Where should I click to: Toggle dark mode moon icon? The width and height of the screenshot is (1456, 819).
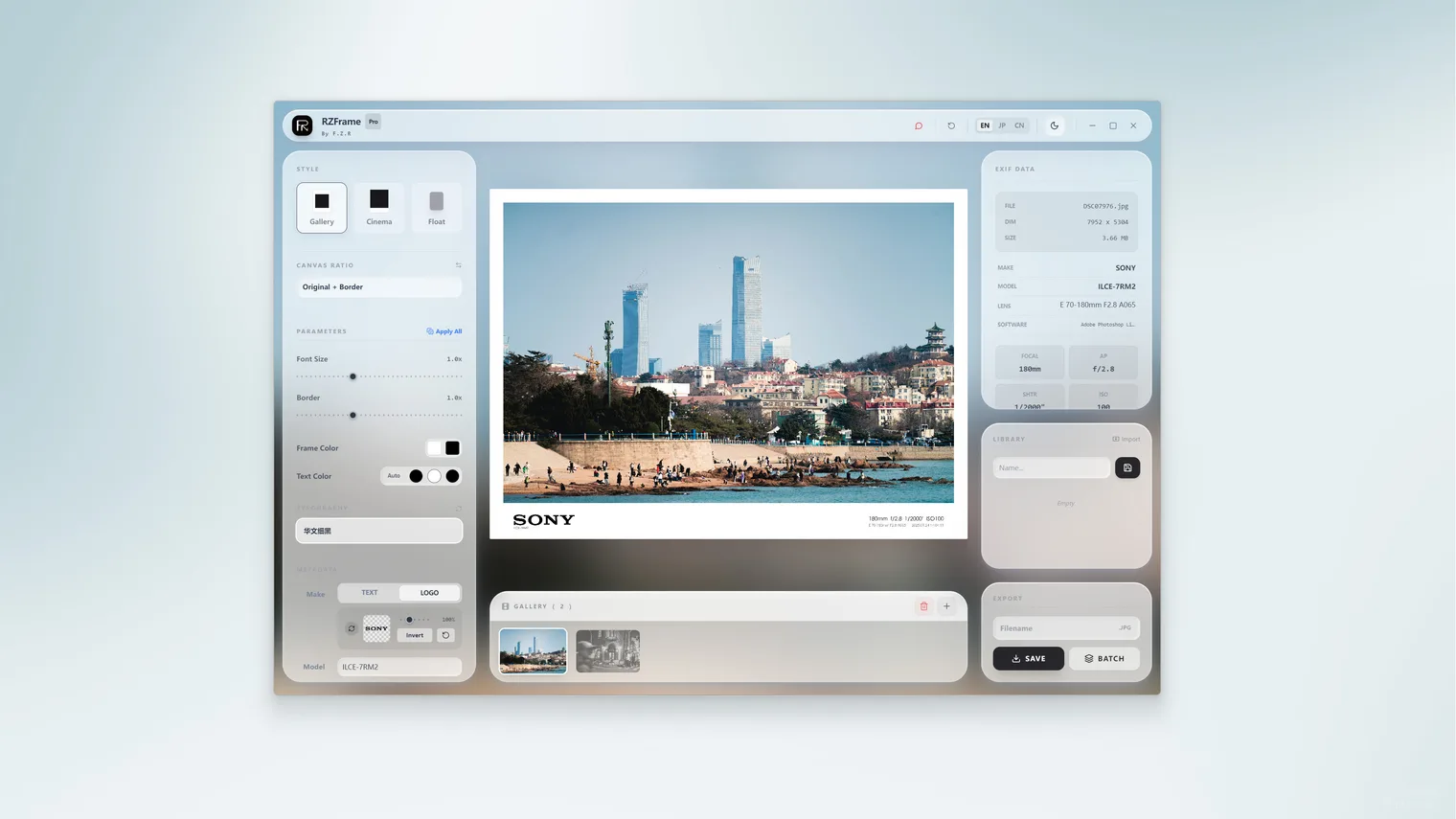(1055, 125)
